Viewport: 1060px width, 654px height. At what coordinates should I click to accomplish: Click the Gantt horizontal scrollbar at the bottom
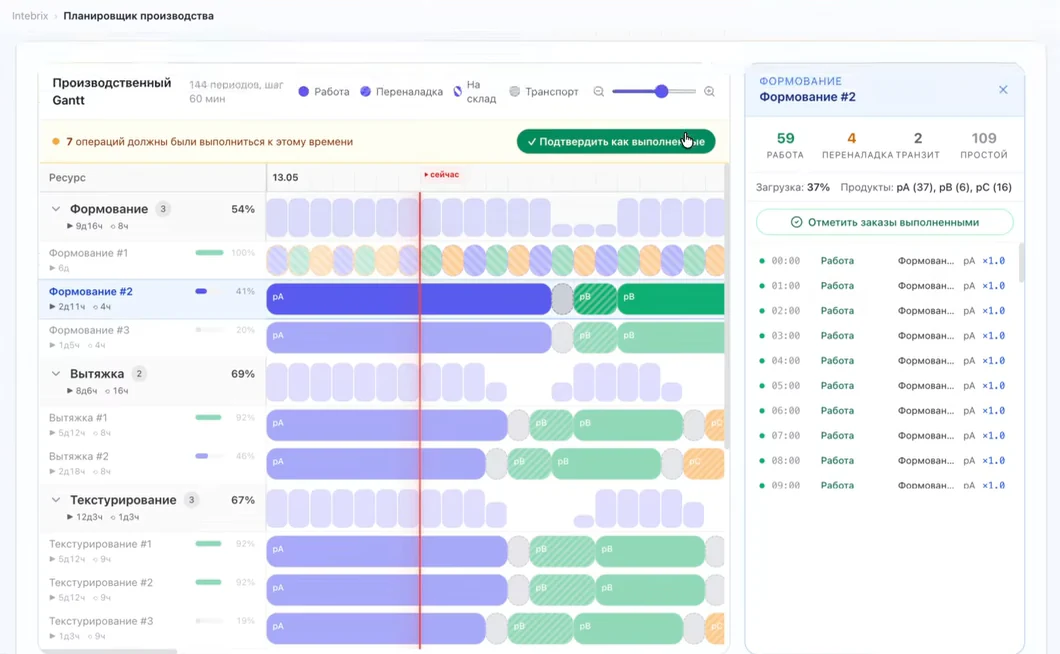pos(108,651)
